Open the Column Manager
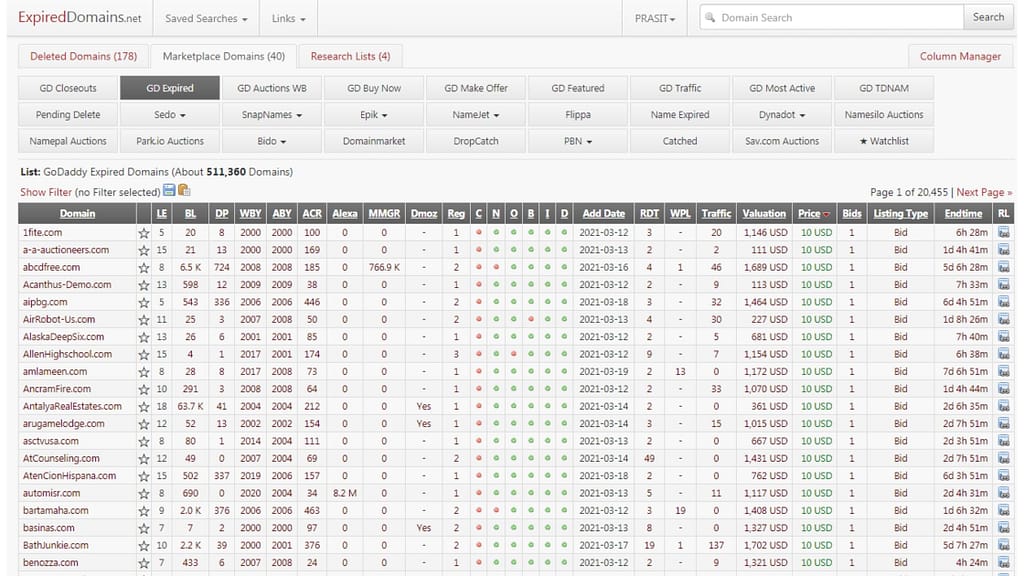 [960, 56]
